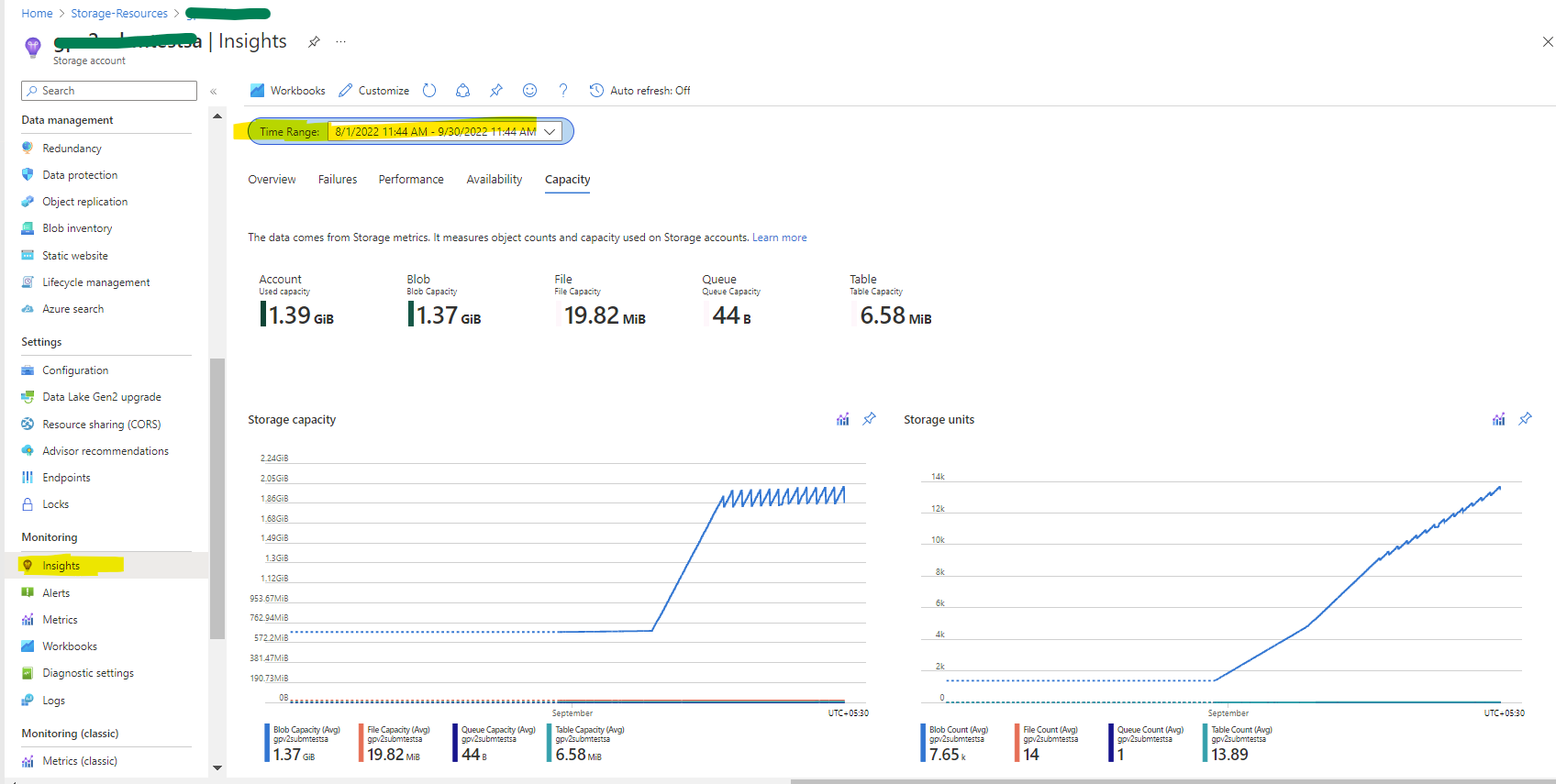Pin the Storage capacity chart
The width and height of the screenshot is (1556, 784).
tap(869, 419)
